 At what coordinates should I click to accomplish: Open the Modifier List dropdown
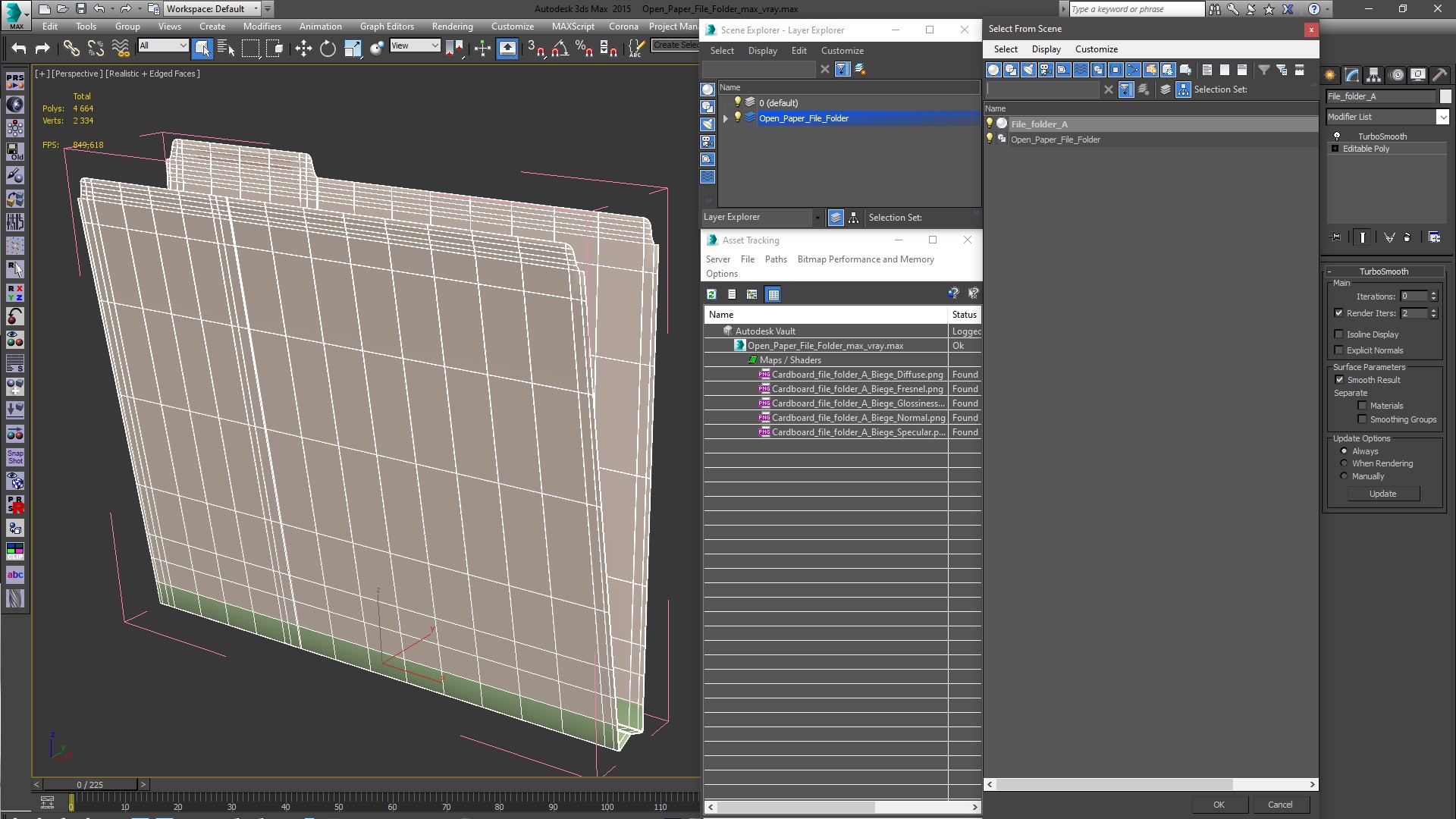[1442, 117]
